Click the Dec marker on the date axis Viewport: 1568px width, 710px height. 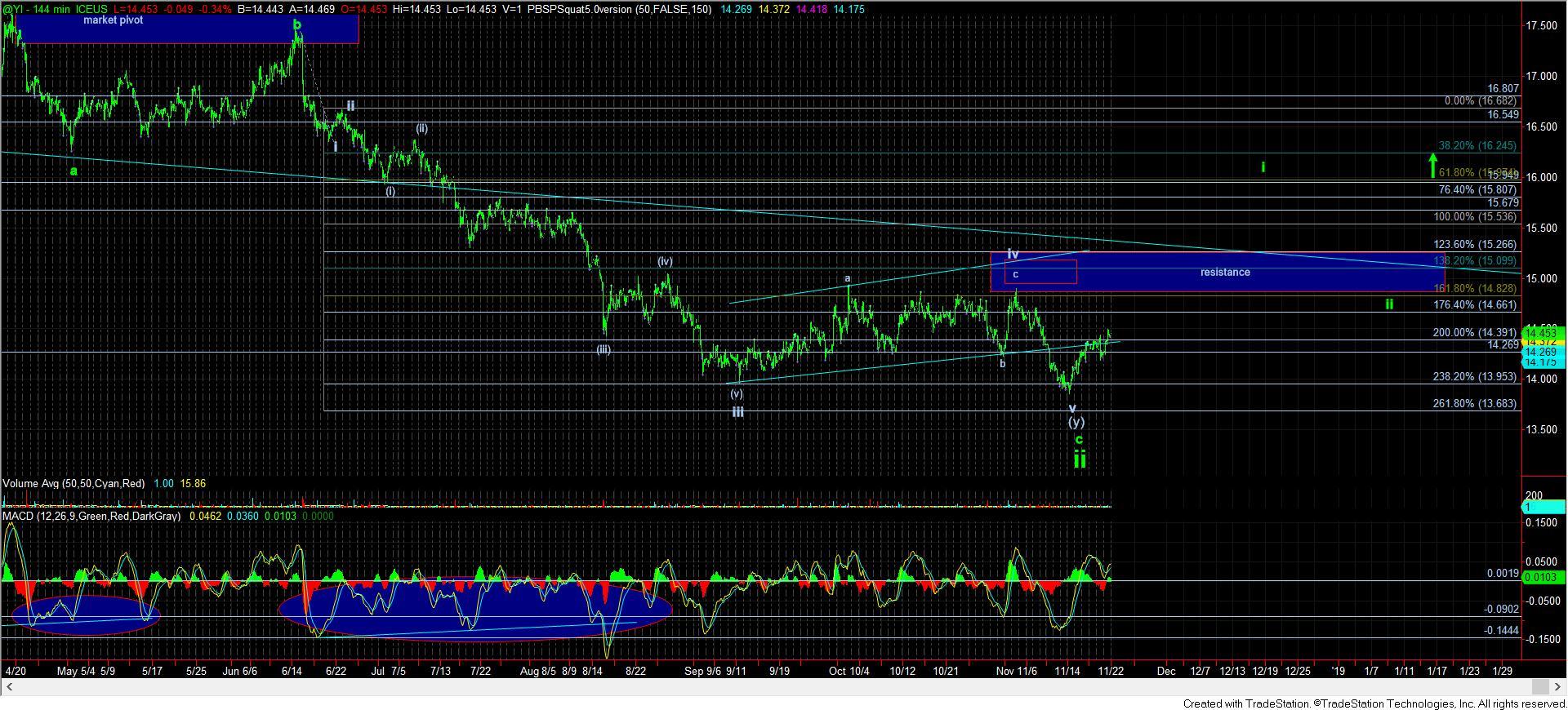pos(1166,671)
